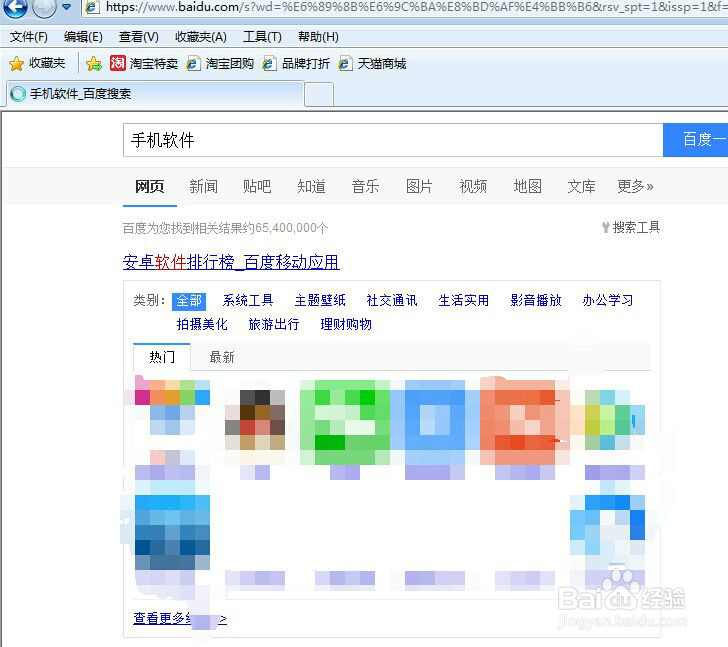
Task: Switch to the 地图 search category
Action: click(527, 187)
